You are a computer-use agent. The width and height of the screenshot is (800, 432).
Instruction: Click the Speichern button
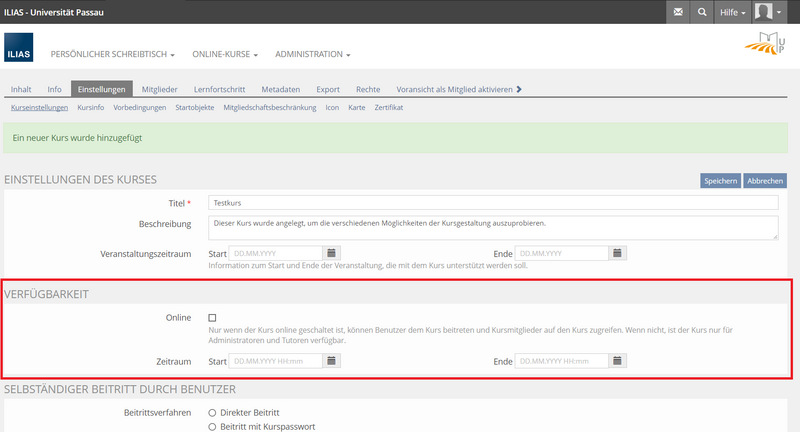click(720, 181)
